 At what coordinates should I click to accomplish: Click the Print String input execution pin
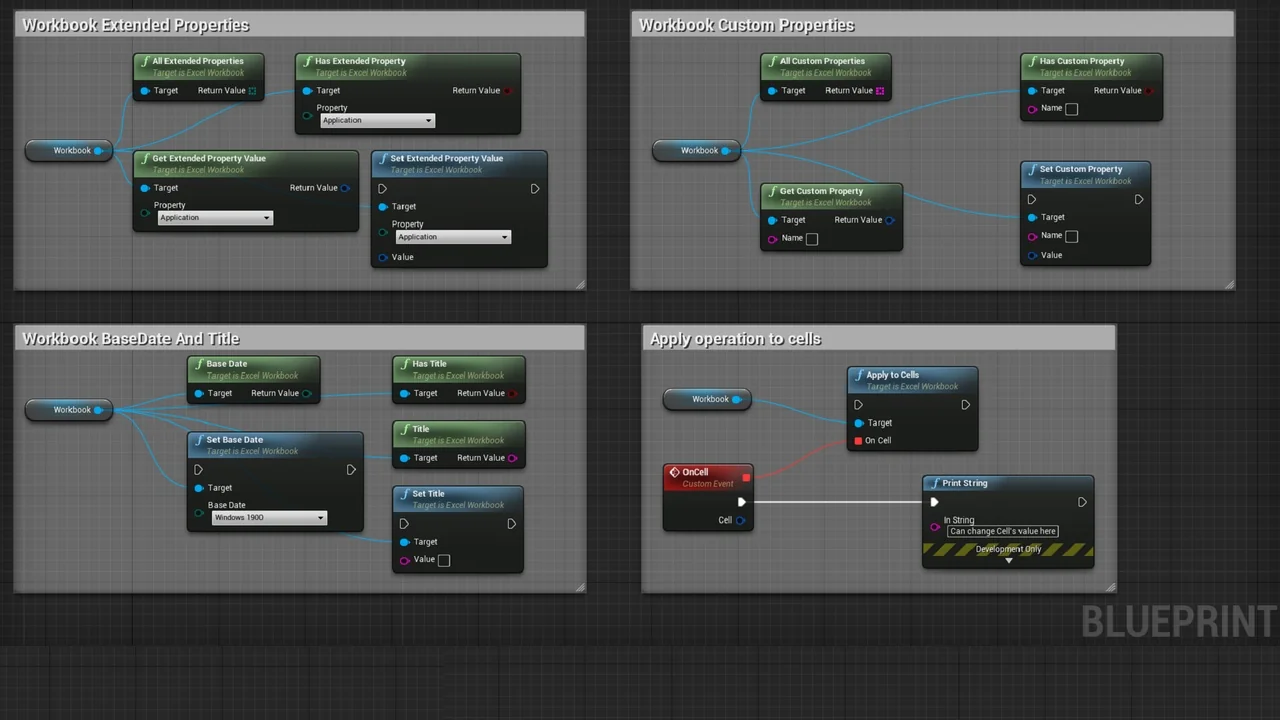point(934,502)
